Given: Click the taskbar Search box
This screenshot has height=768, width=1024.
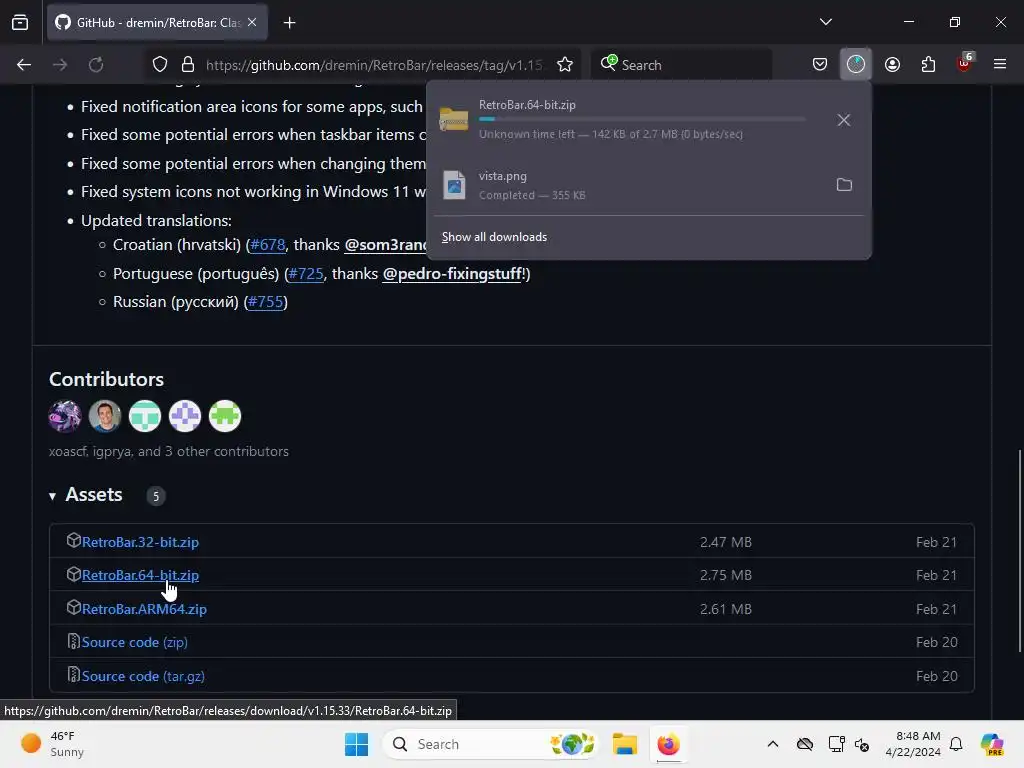Looking at the screenshot, I should [x=491, y=744].
